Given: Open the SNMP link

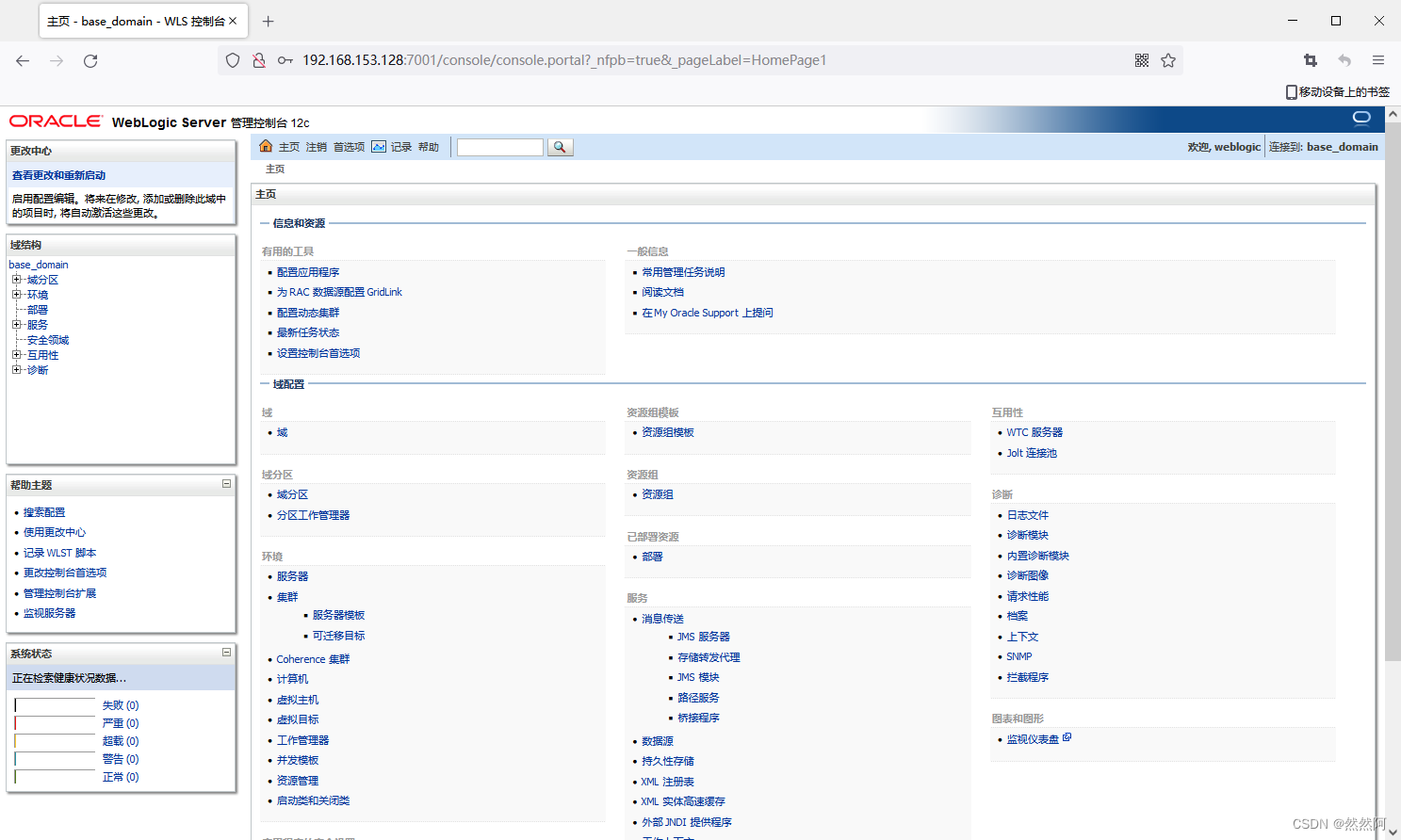Looking at the screenshot, I should tap(1019, 656).
